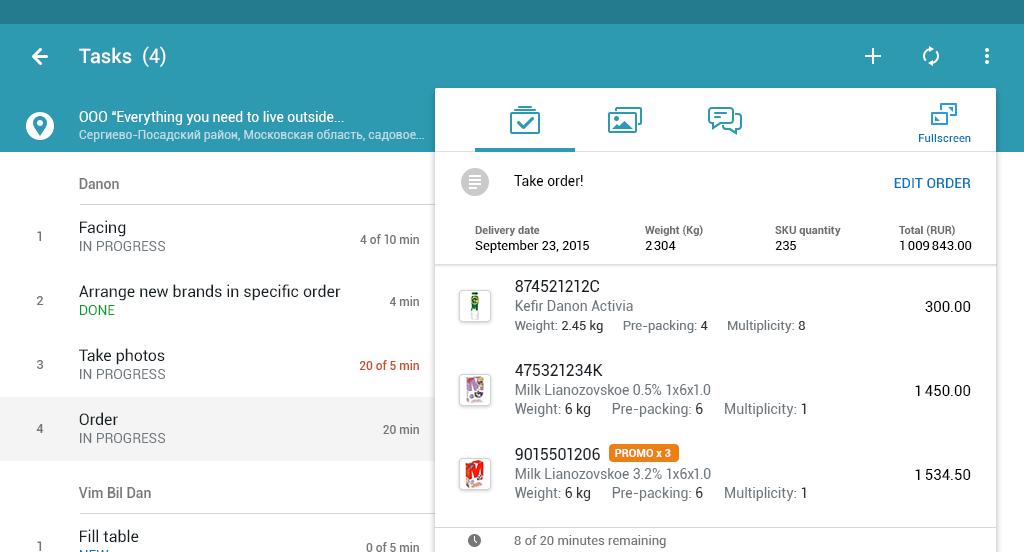Viewport: 1024px width, 552px height.
Task: Refresh tasks with the sync icon
Action: [931, 56]
